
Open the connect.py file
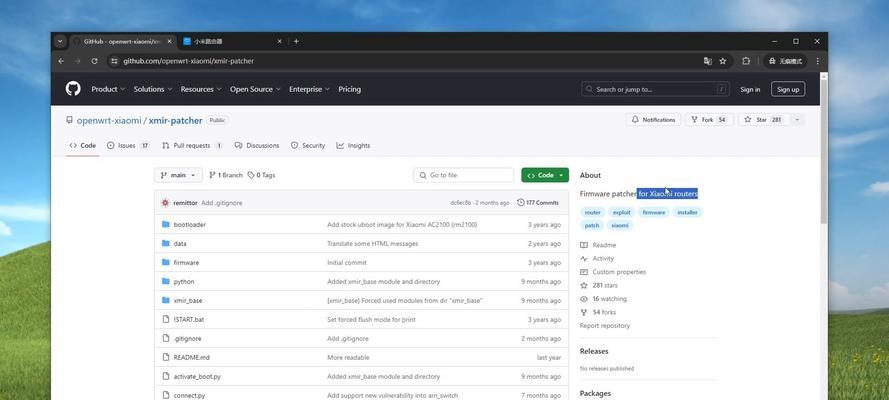click(189, 395)
